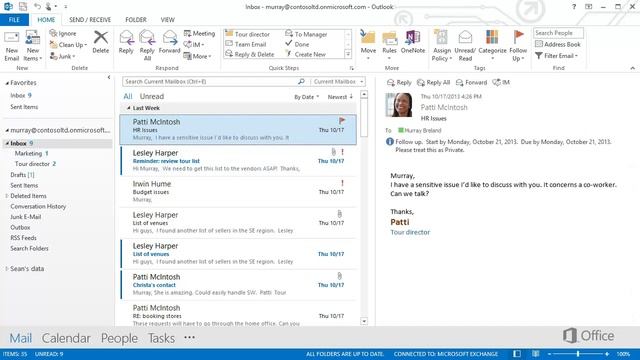Image resolution: width=640 pixels, height=360 pixels.
Task: Open the Move folder menu
Action: pos(368,46)
